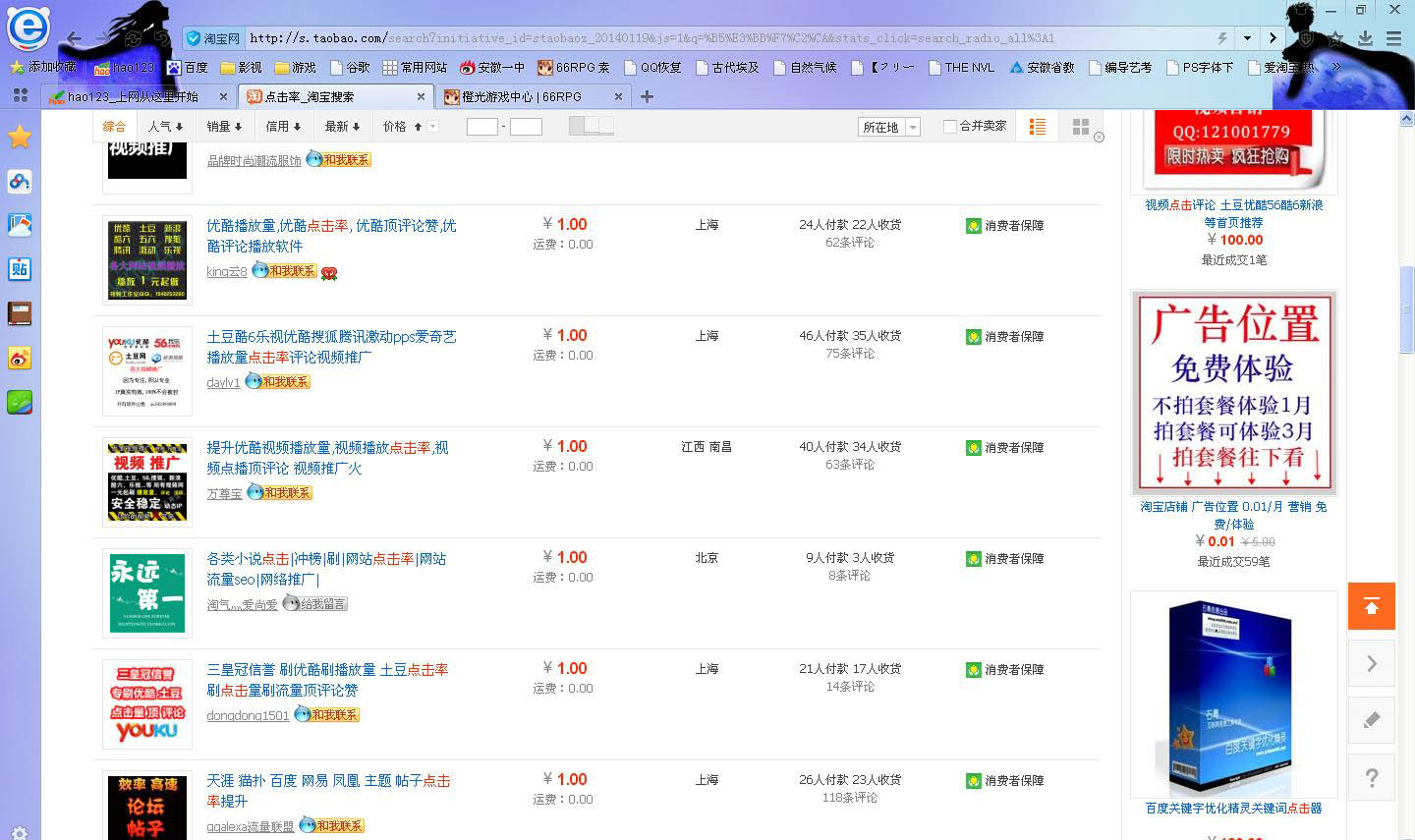This screenshot has width=1415, height=840.
Task: Open the hao123 bookmark
Action: (x=124, y=68)
